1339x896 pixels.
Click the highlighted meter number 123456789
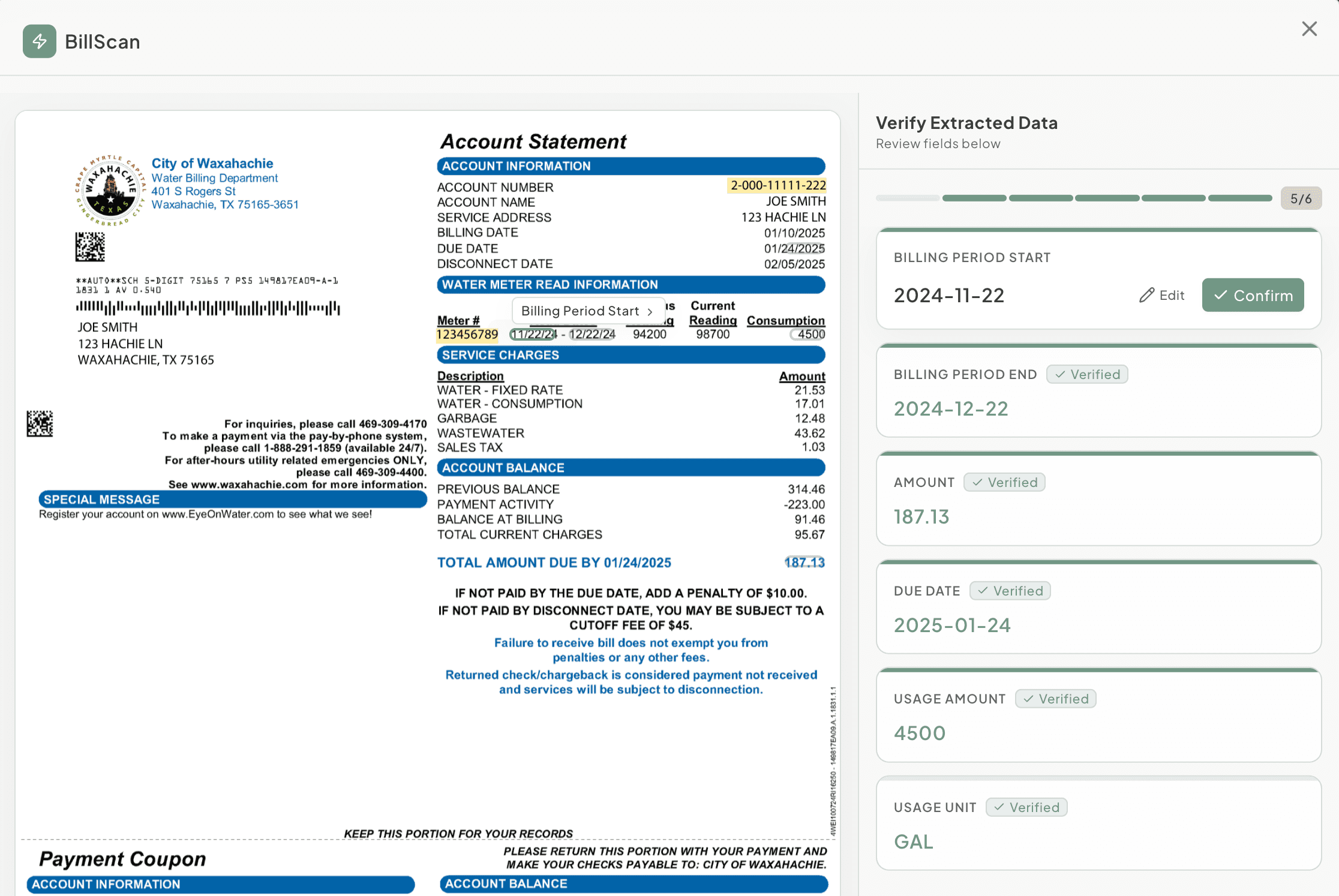pos(467,334)
